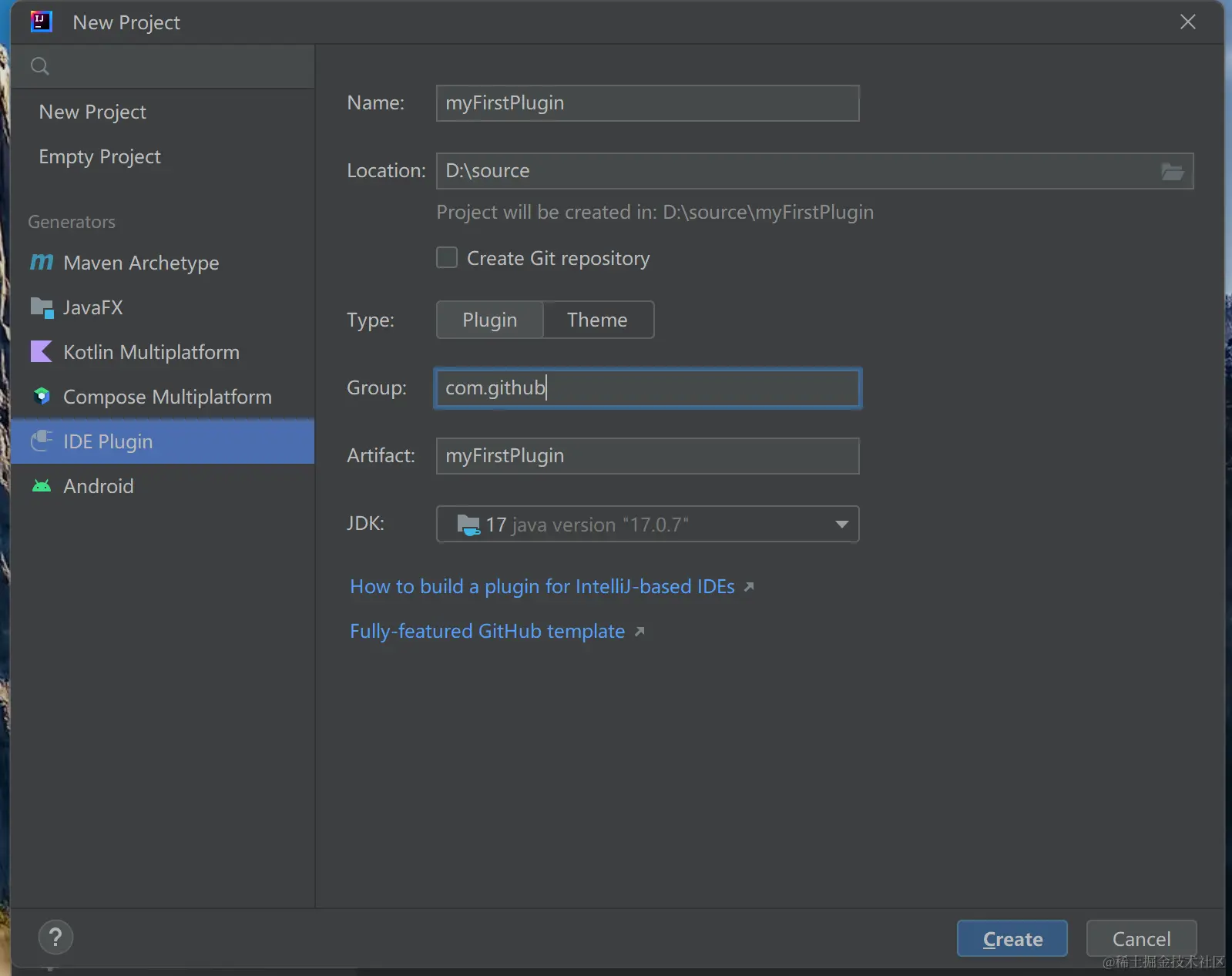1232x976 pixels.
Task: Open the IntelliJ plugin build guide link
Action: (542, 586)
